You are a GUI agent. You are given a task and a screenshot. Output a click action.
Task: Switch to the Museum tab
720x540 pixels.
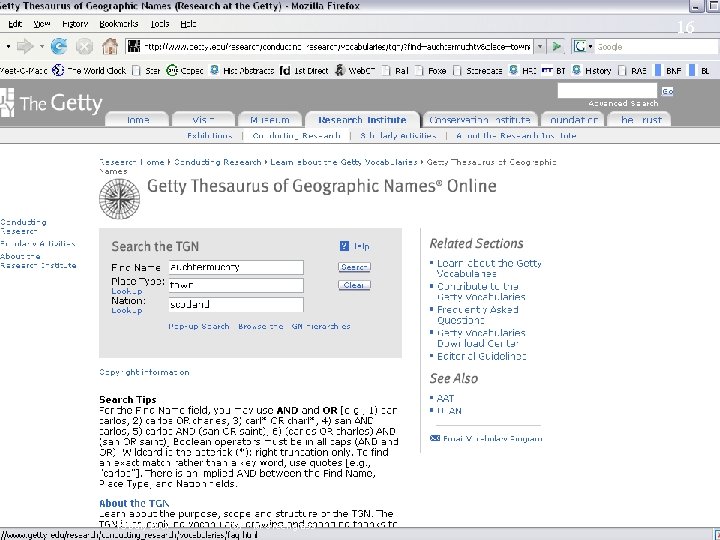tap(270, 120)
